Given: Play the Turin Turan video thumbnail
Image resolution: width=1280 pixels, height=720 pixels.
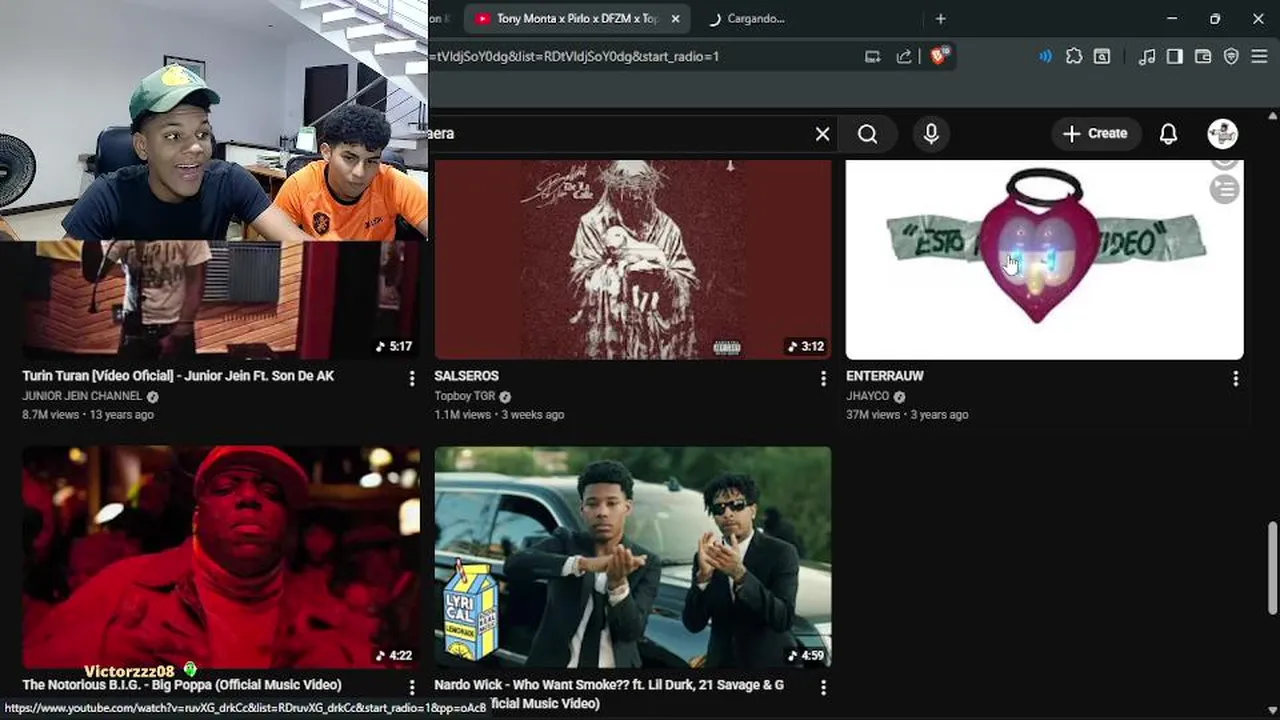Looking at the screenshot, I should [221, 300].
